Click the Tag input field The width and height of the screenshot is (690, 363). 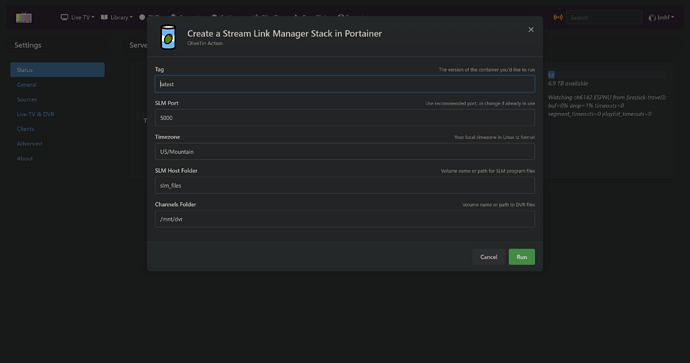(x=345, y=84)
